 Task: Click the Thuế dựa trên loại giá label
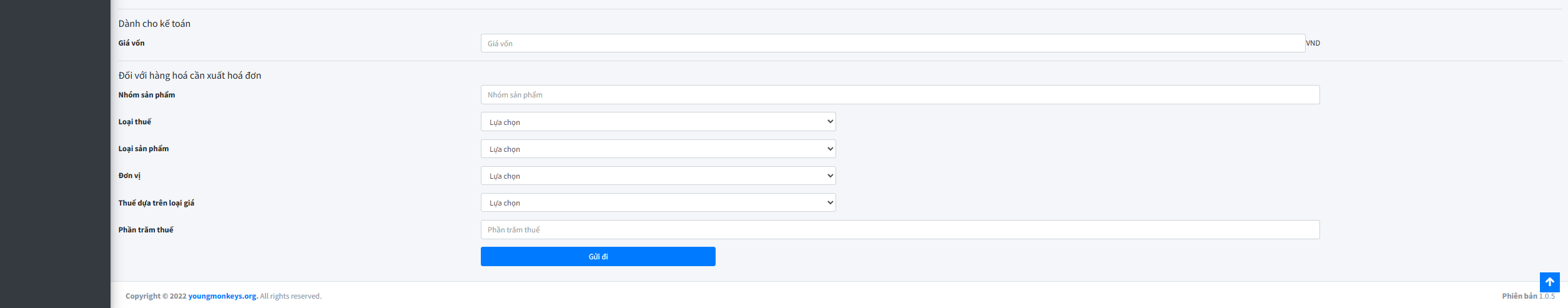pos(156,203)
